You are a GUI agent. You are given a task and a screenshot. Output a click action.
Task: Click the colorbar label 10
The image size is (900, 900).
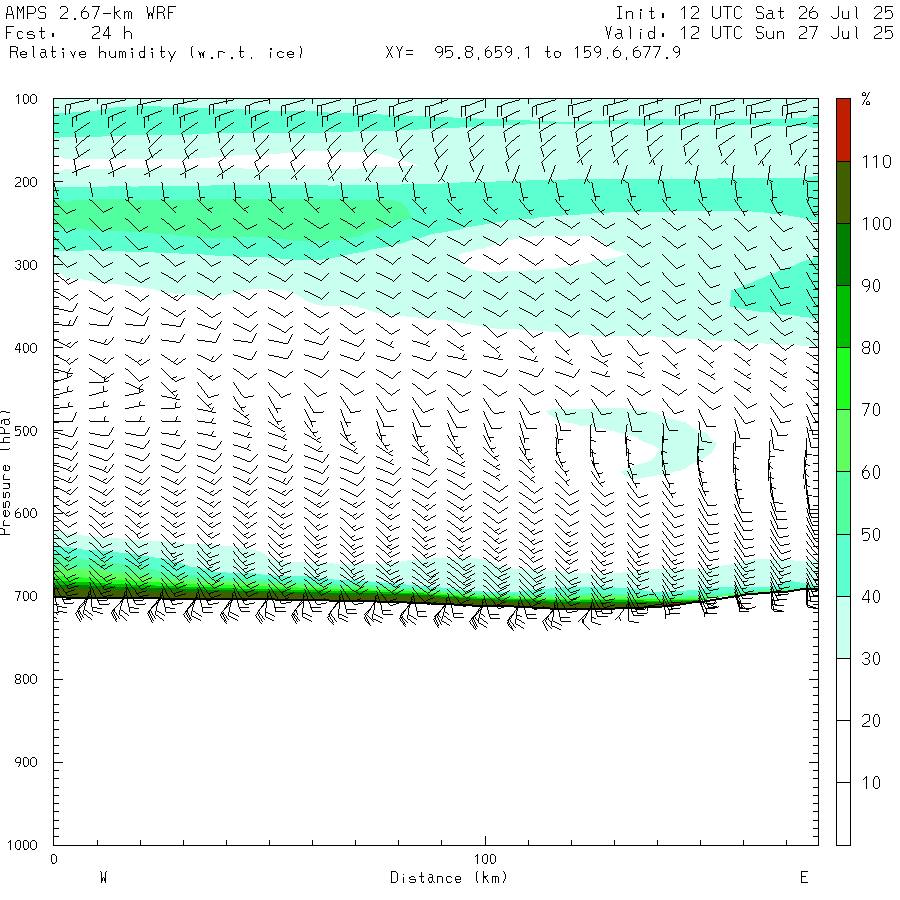[871, 782]
